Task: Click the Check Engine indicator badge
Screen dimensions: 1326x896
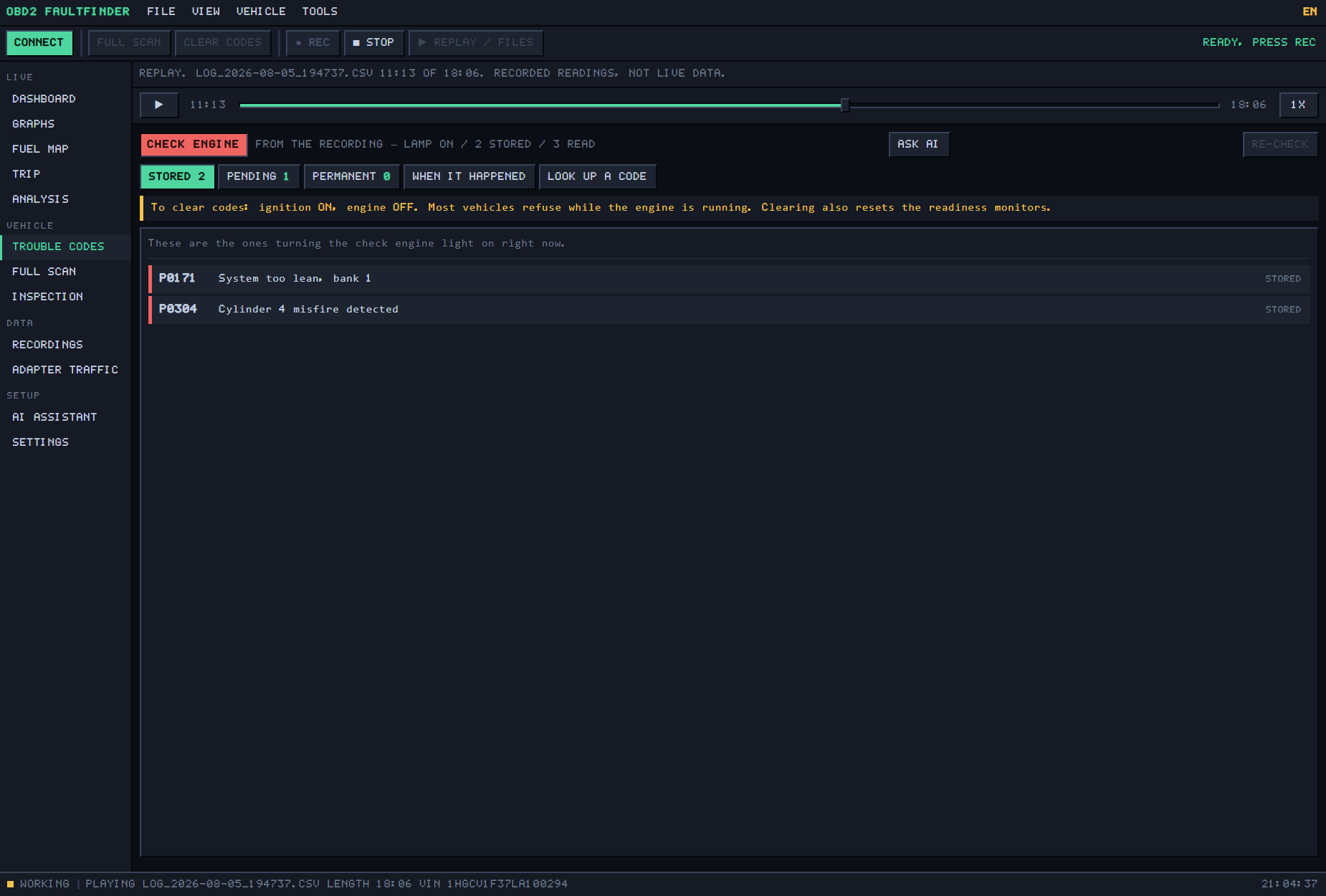Action: [194, 144]
